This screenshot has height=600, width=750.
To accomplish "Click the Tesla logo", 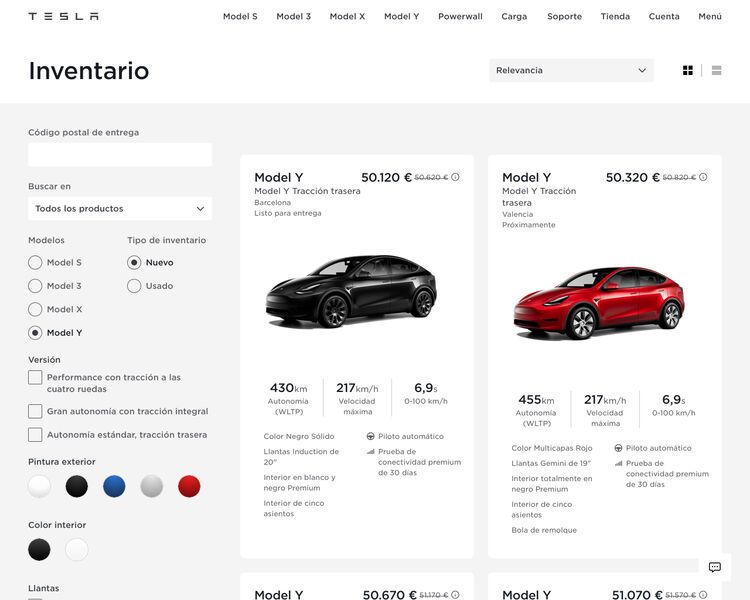I will (x=64, y=16).
